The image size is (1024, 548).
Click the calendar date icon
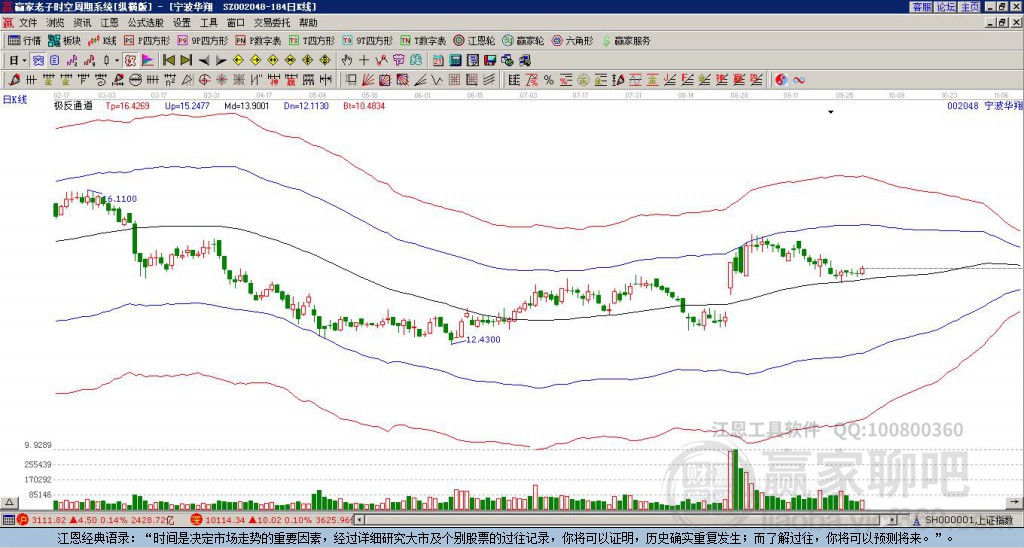438,60
